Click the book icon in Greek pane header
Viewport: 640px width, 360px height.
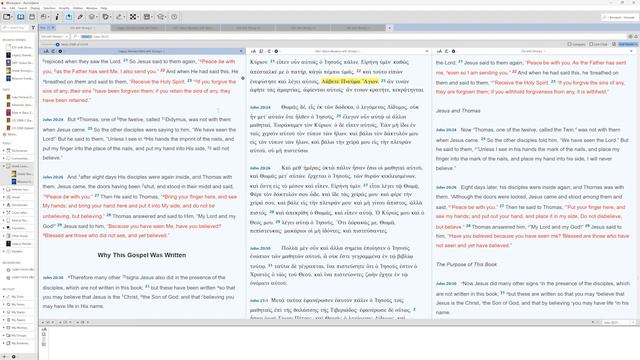pyautogui.click(x=262, y=51)
